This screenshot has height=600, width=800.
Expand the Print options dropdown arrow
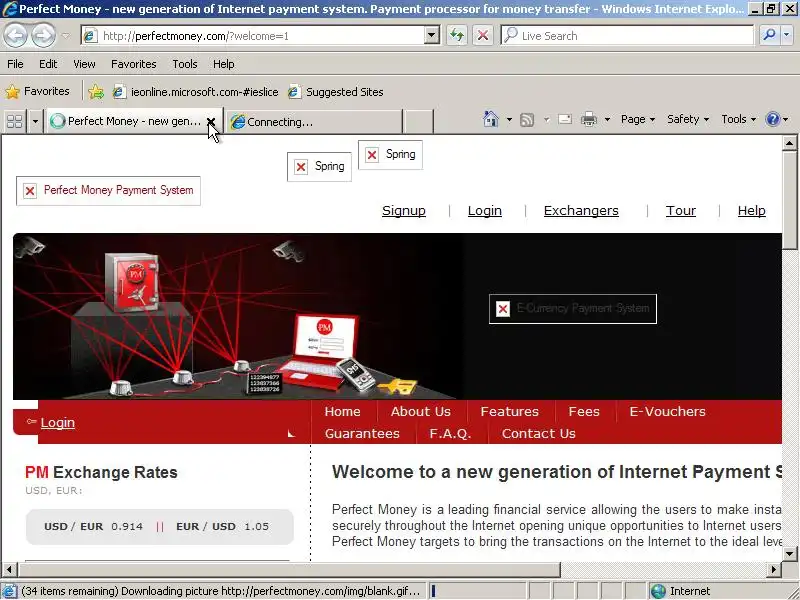tap(607, 119)
